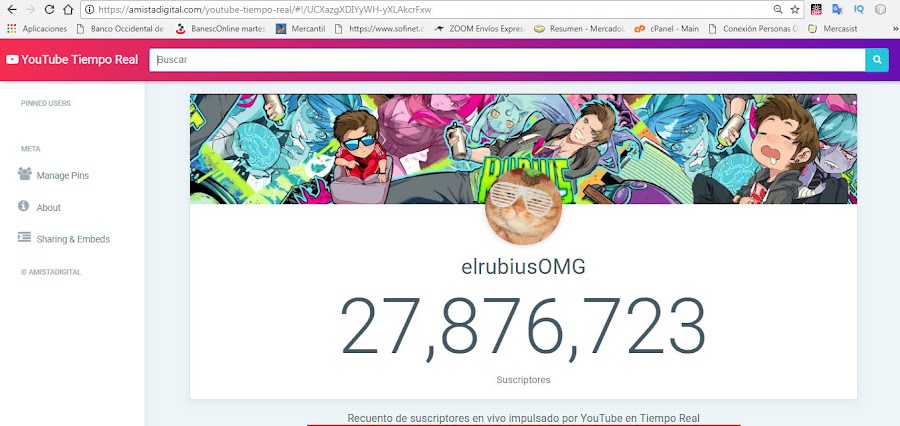Click the translate extension icon
The image size is (900, 426).
[837, 9]
